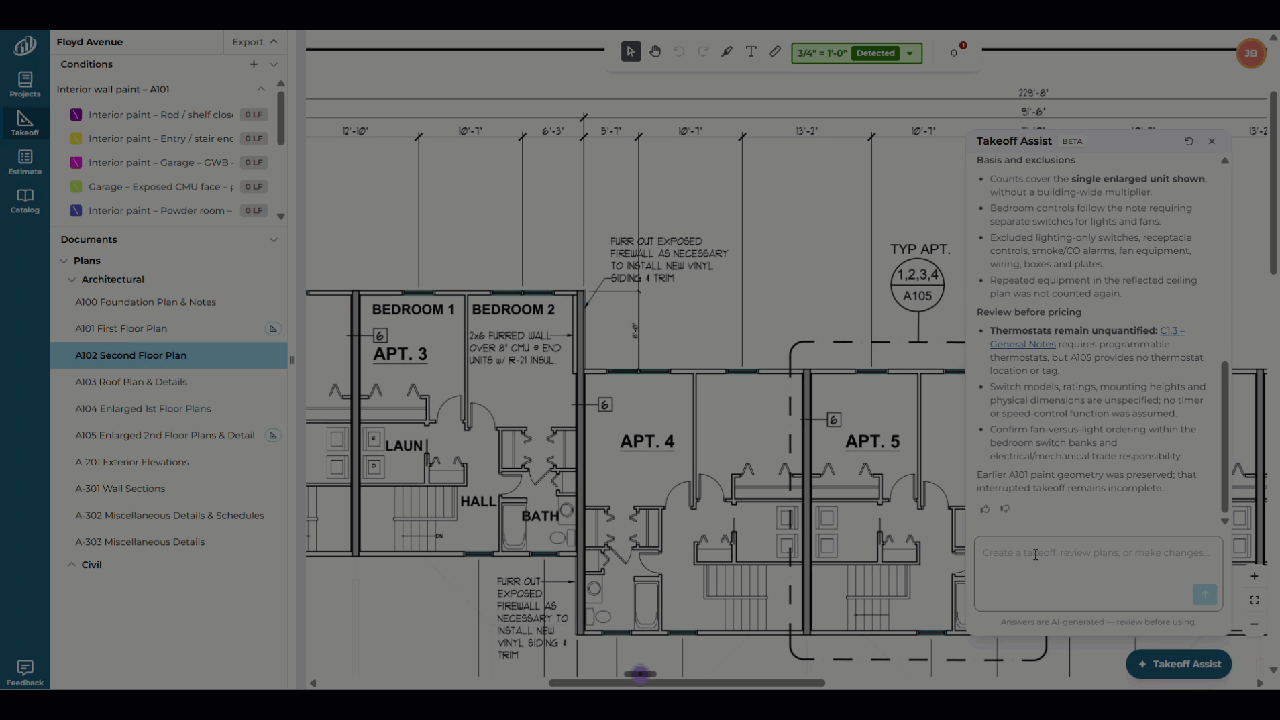Collapse the Documents section
Image resolution: width=1280 pixels, height=720 pixels.
click(x=274, y=239)
